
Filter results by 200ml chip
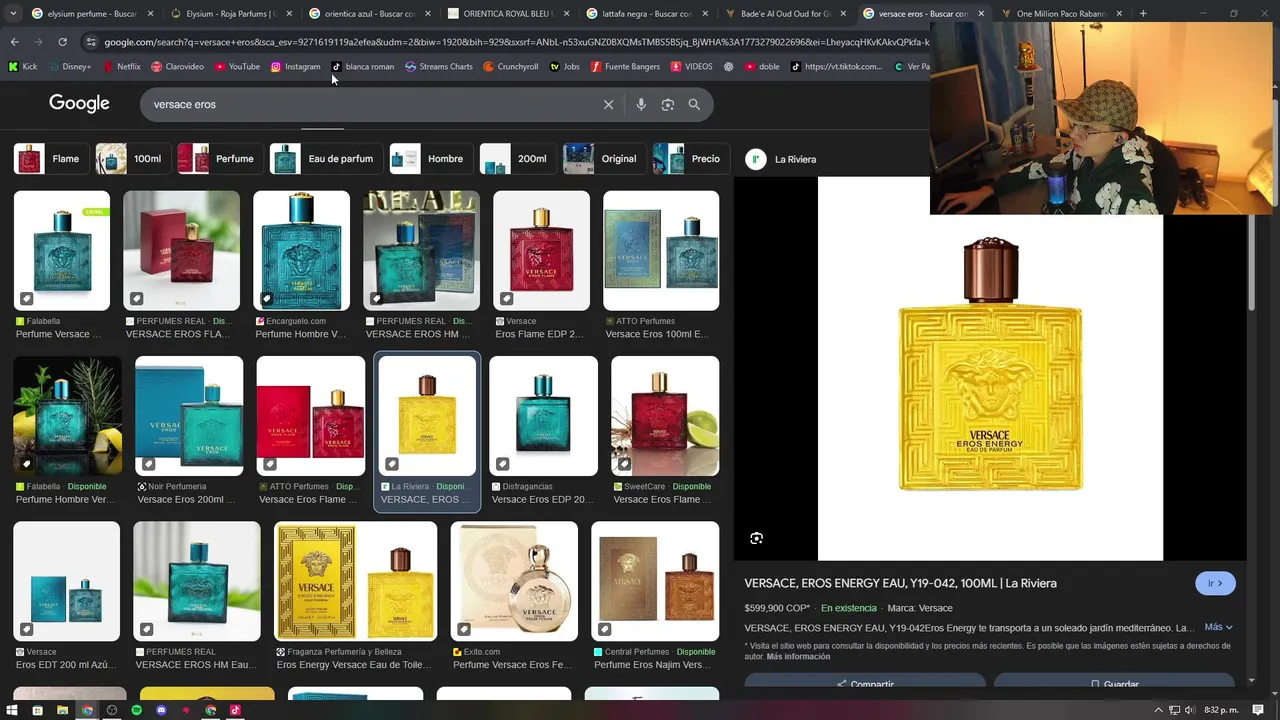click(517, 159)
